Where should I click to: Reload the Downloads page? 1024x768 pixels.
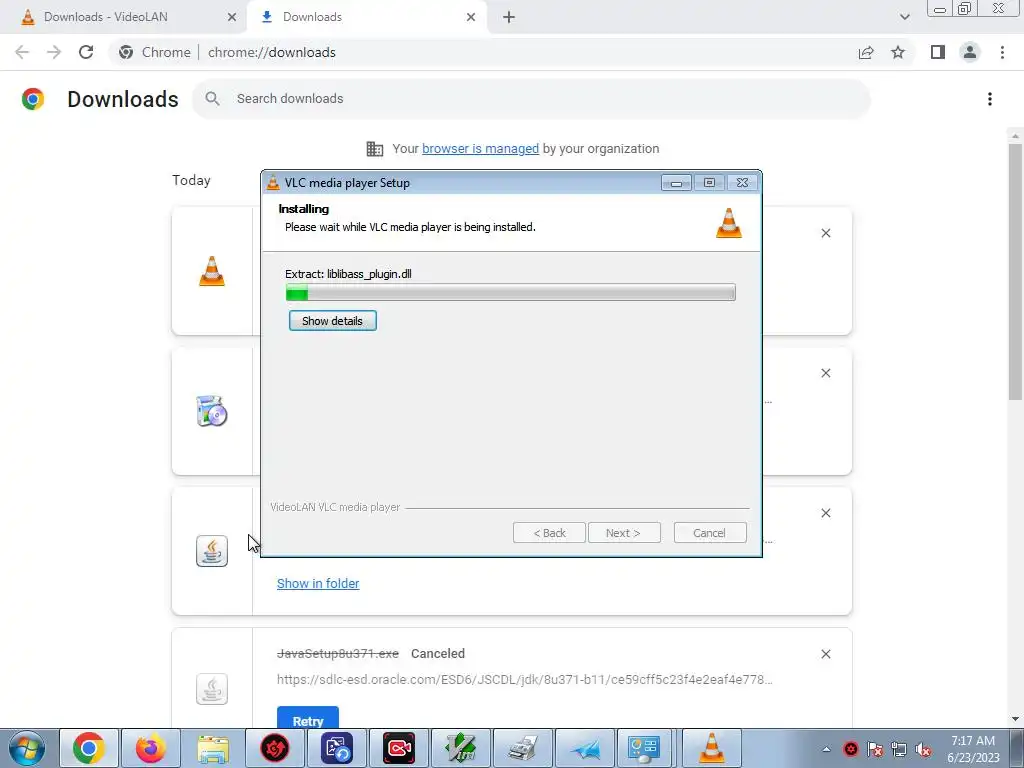coord(86,52)
